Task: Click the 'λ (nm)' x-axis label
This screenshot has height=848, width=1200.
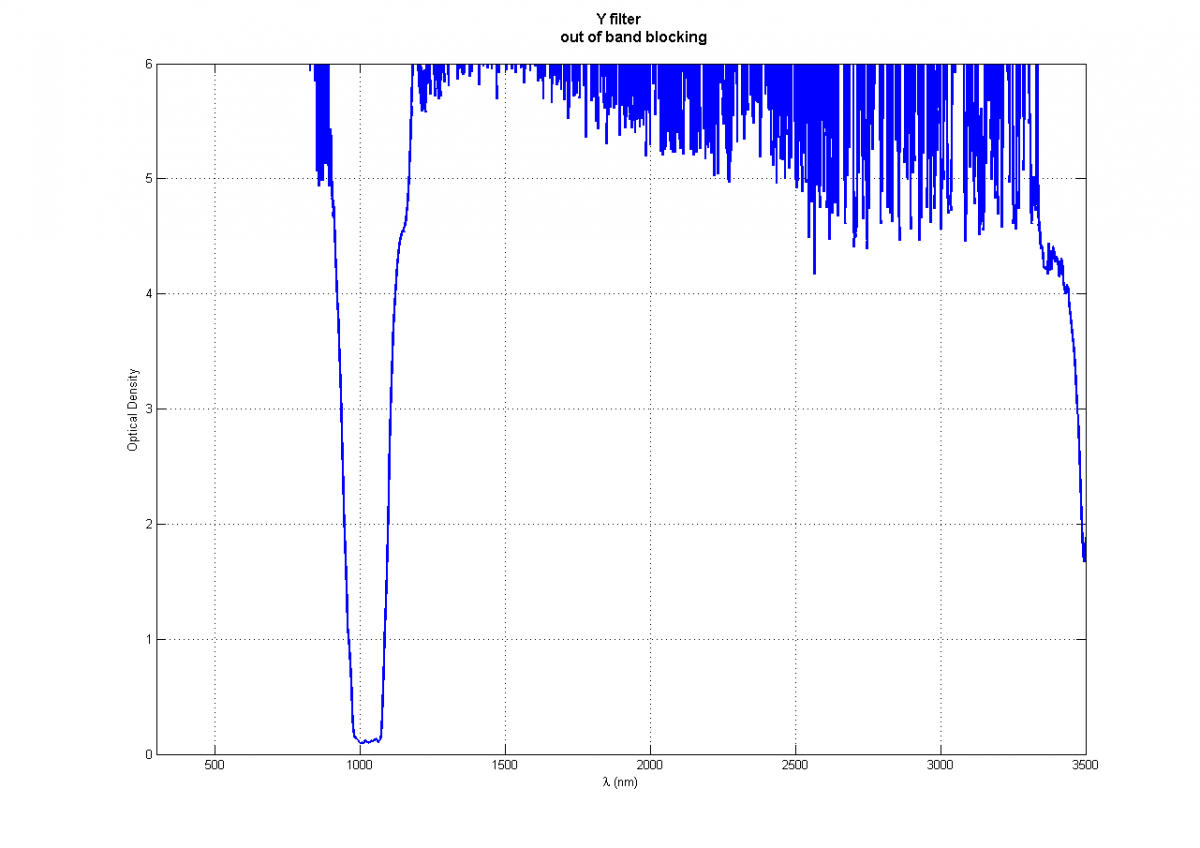Action: [620, 782]
